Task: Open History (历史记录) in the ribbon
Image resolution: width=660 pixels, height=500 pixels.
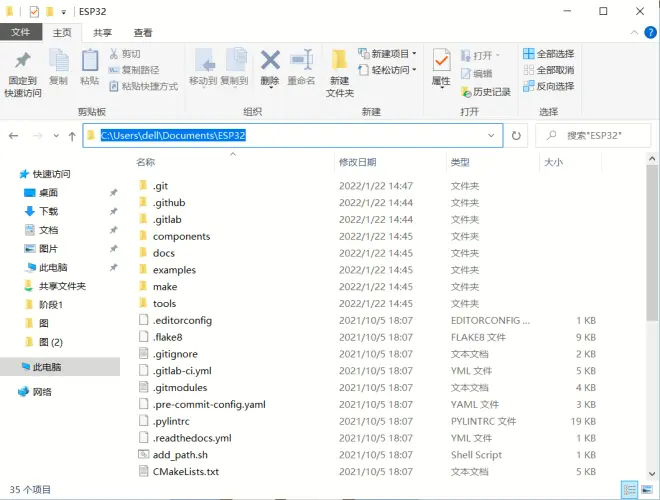Action: (486, 92)
